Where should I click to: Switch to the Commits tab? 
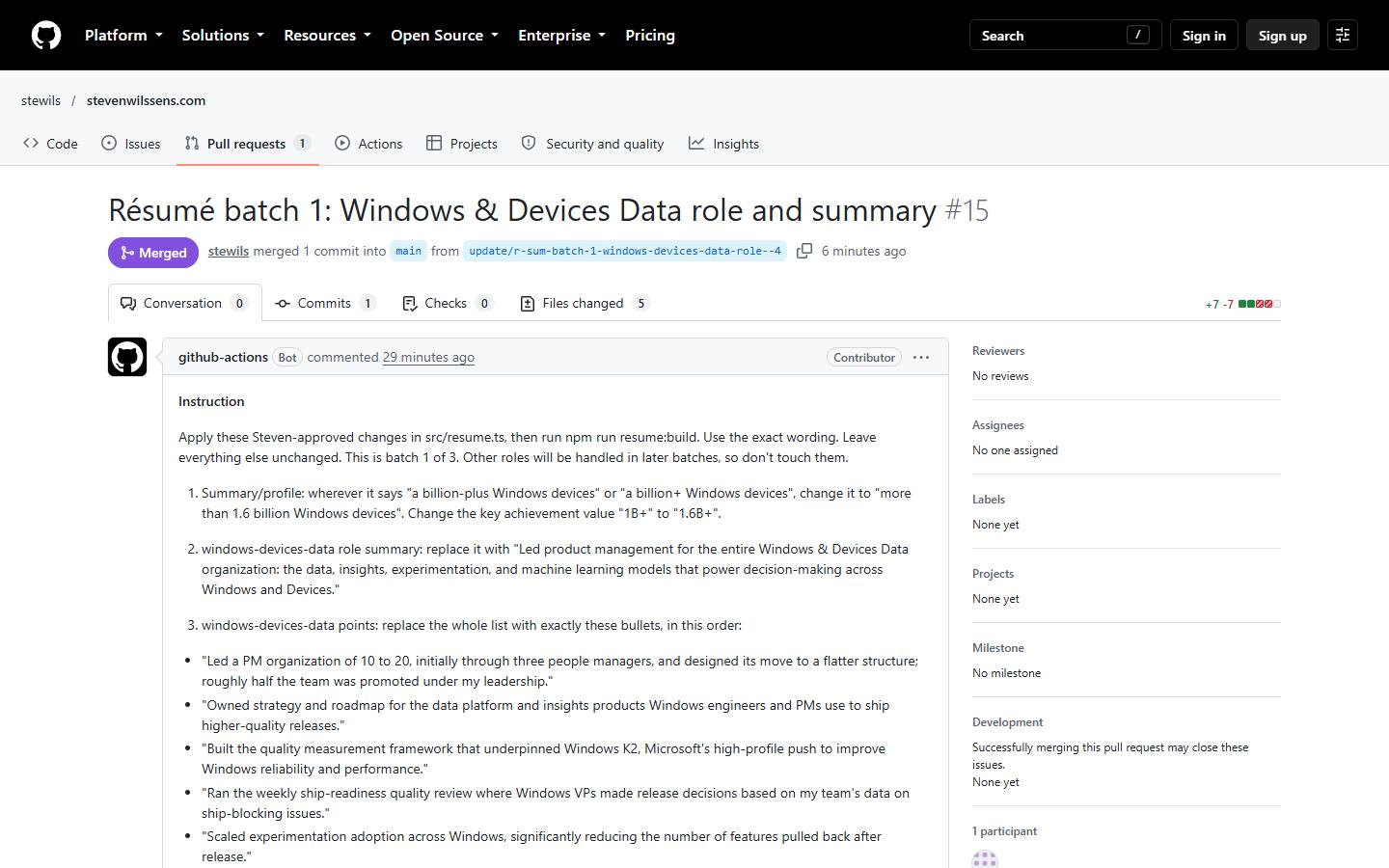click(325, 303)
